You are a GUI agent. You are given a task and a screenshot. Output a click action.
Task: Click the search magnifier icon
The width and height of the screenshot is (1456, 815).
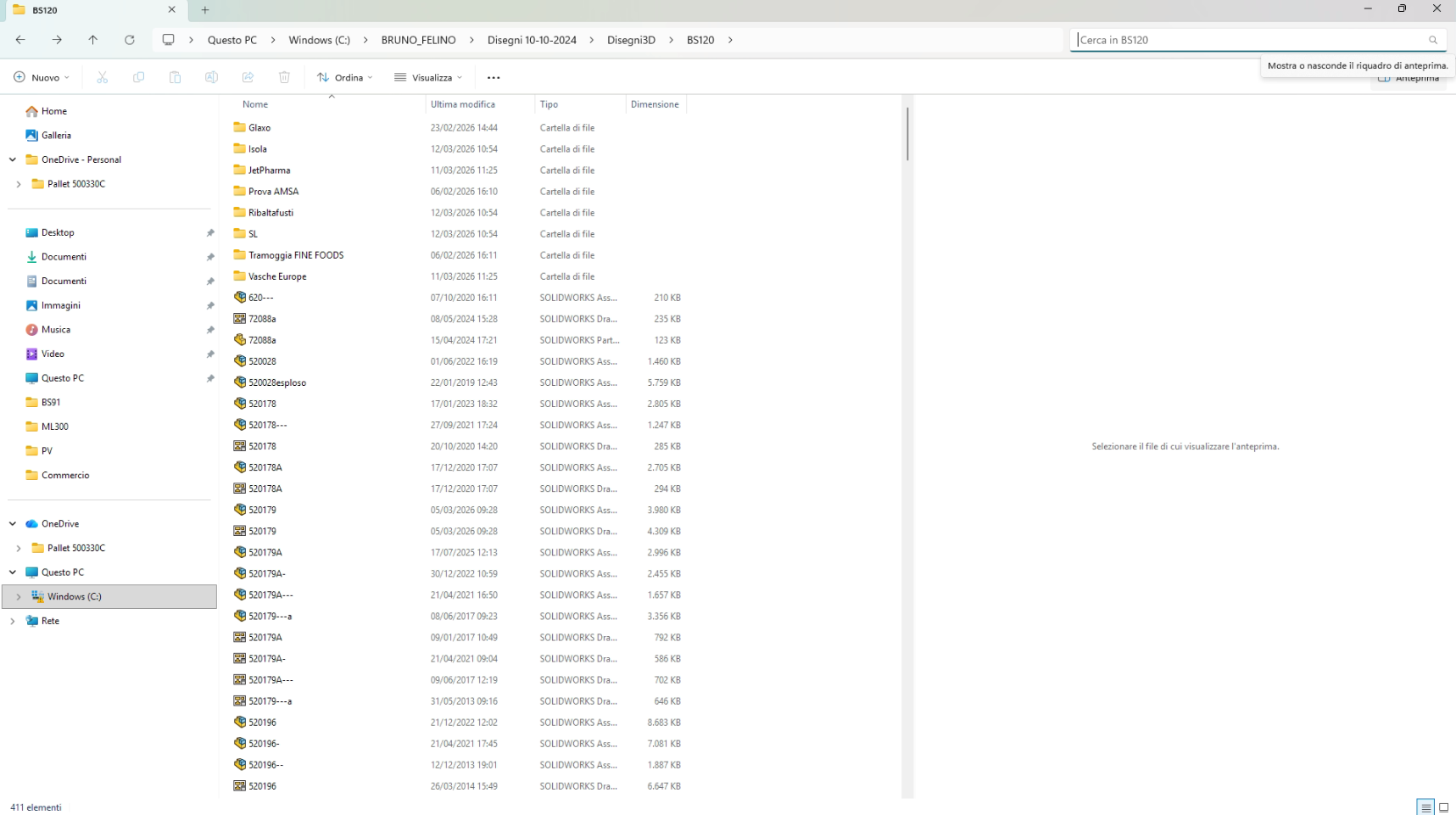1433,40
